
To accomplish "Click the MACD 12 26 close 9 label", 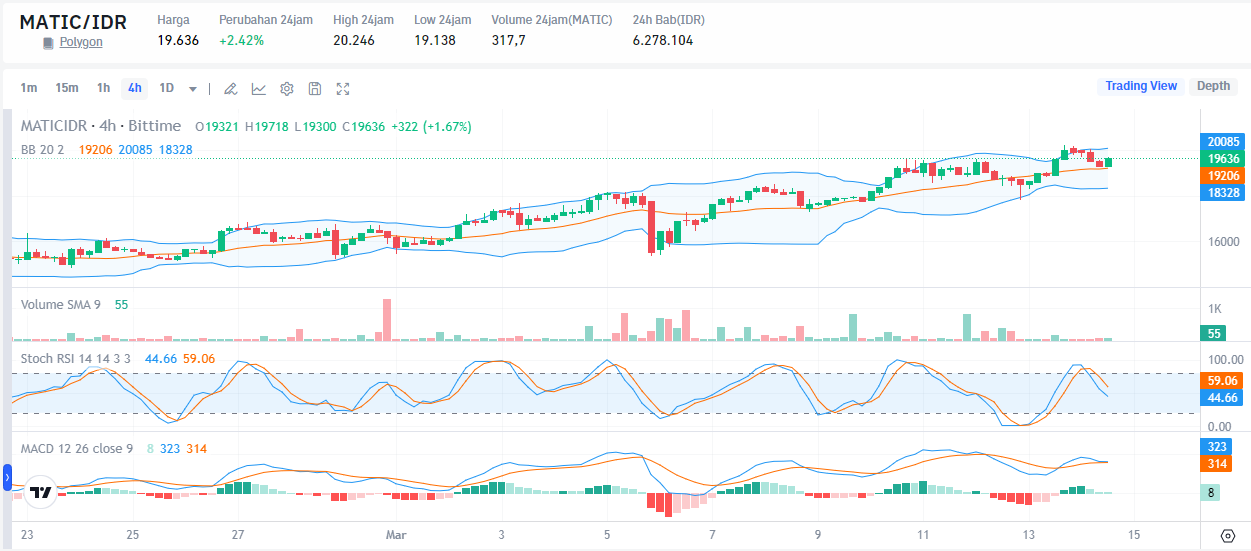I will tap(77, 449).
